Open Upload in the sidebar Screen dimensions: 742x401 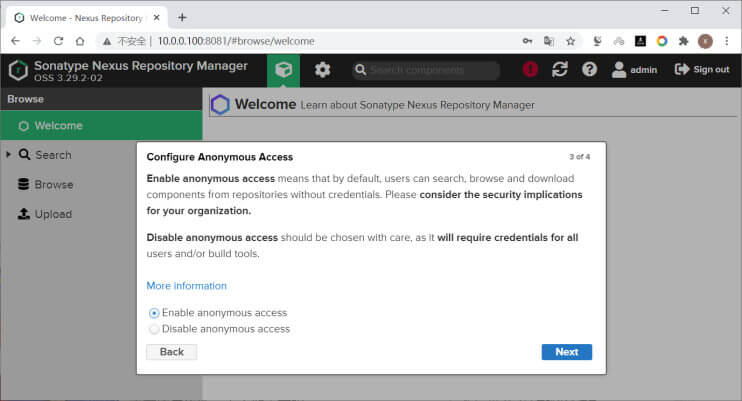pos(53,214)
